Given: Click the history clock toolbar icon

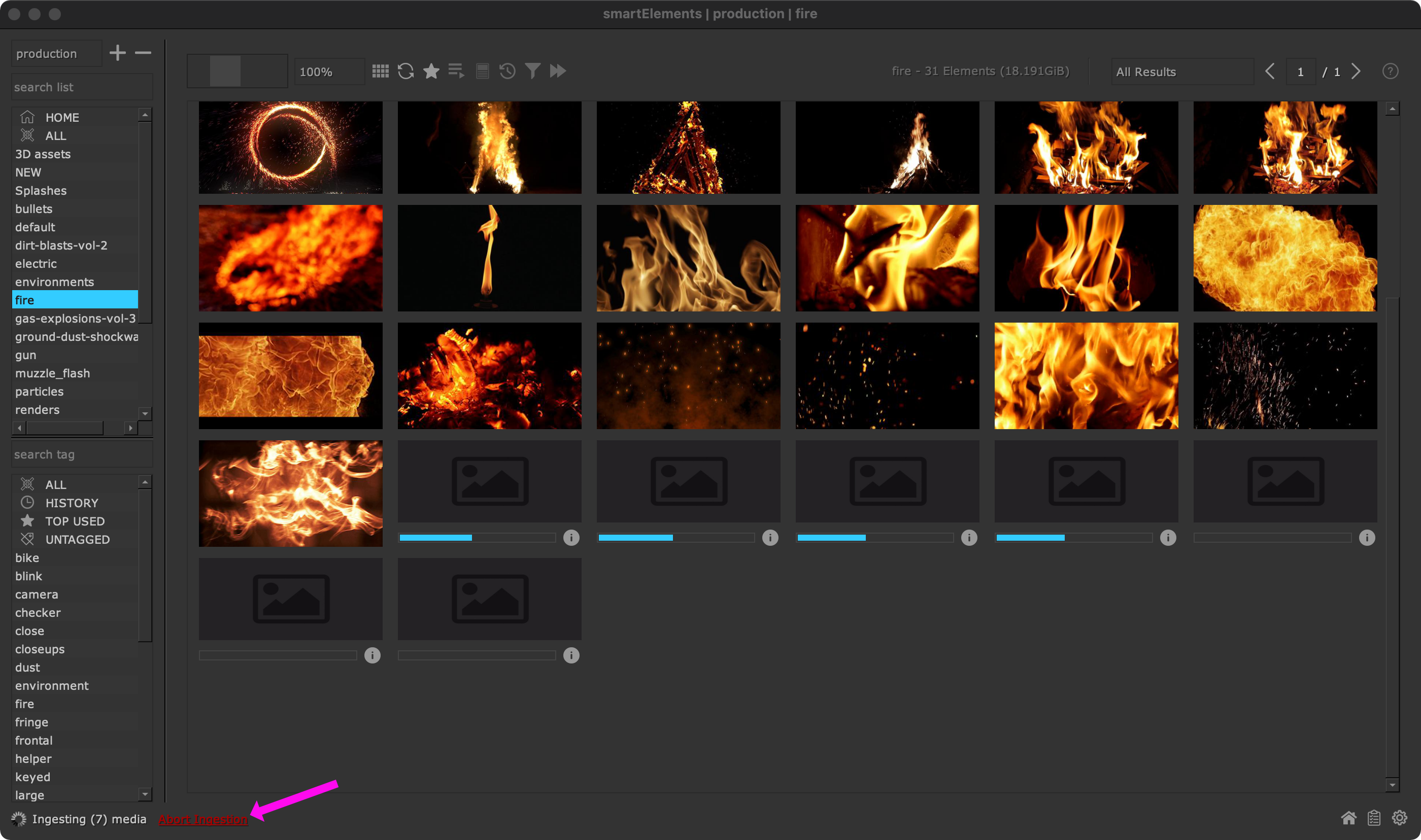Looking at the screenshot, I should click(x=507, y=72).
